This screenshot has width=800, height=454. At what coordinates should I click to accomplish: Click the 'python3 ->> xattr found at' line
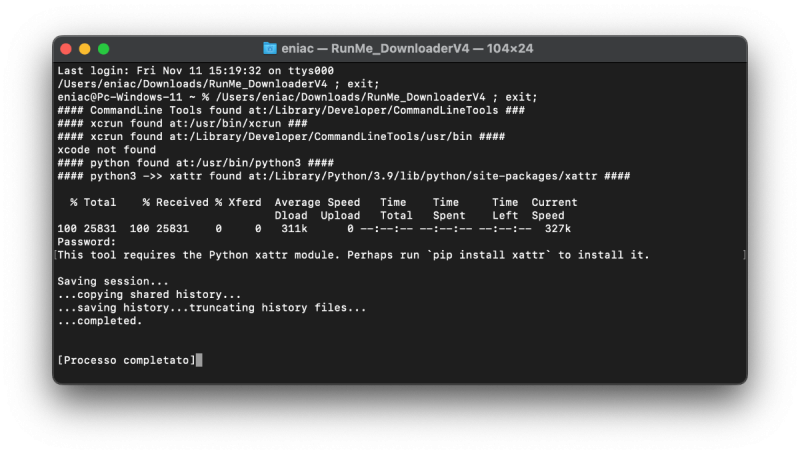344,176
